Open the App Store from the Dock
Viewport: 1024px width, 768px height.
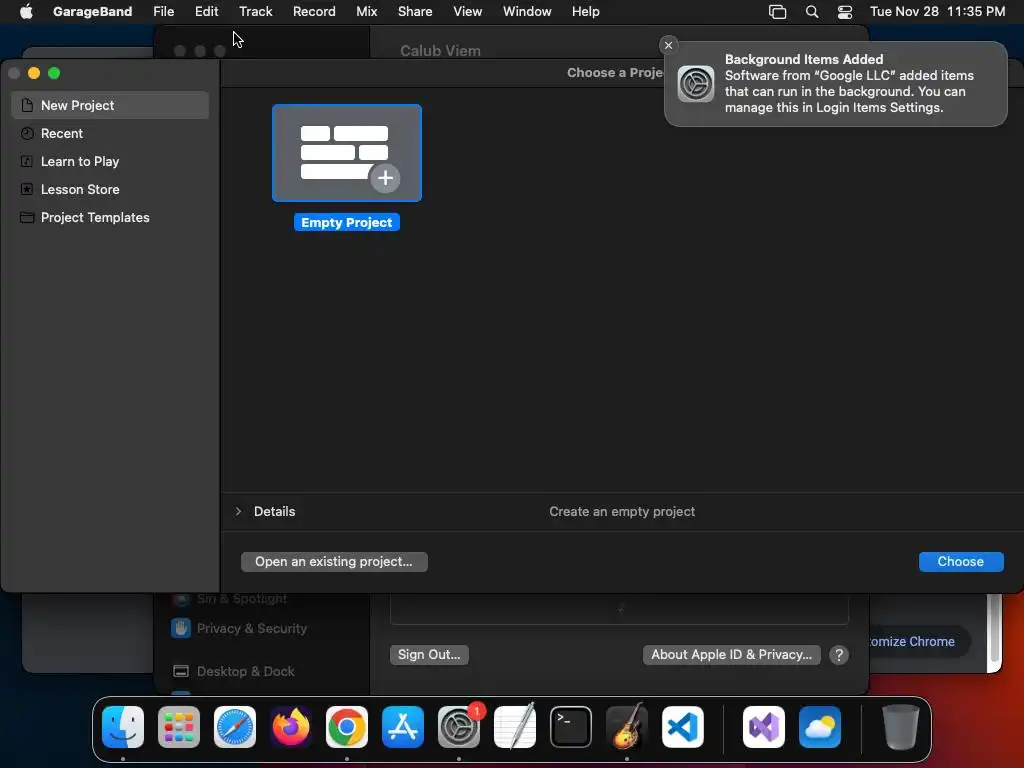tap(403, 727)
